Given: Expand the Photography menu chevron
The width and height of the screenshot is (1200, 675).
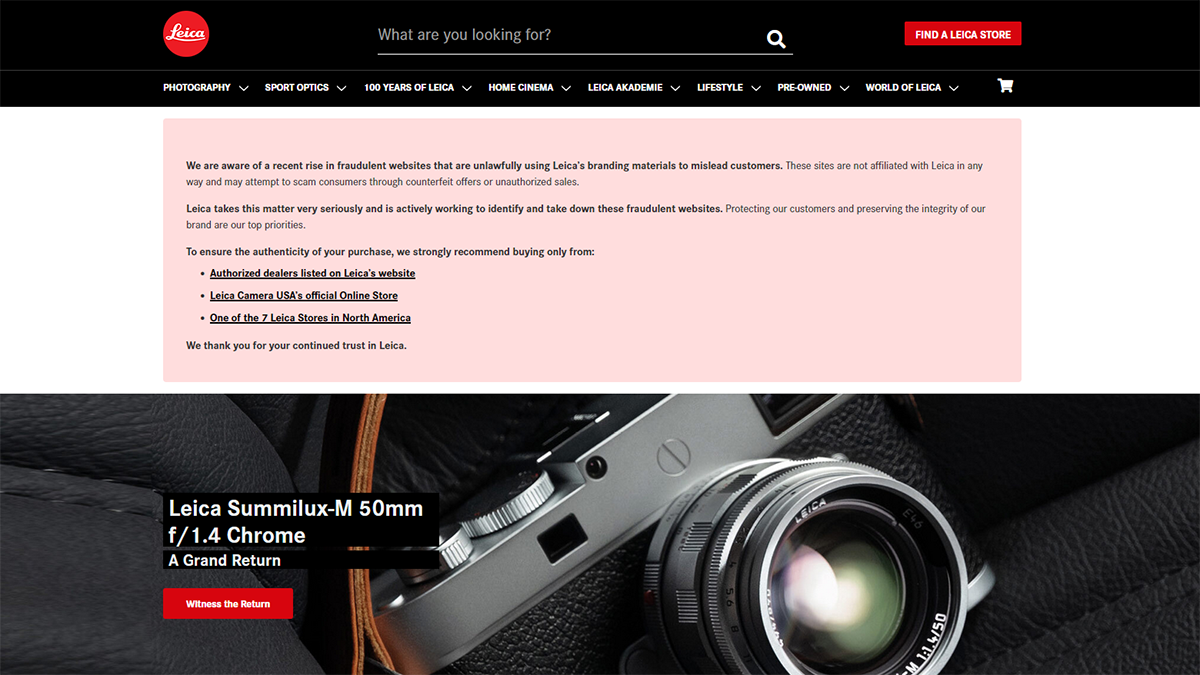Looking at the screenshot, I should point(244,88).
